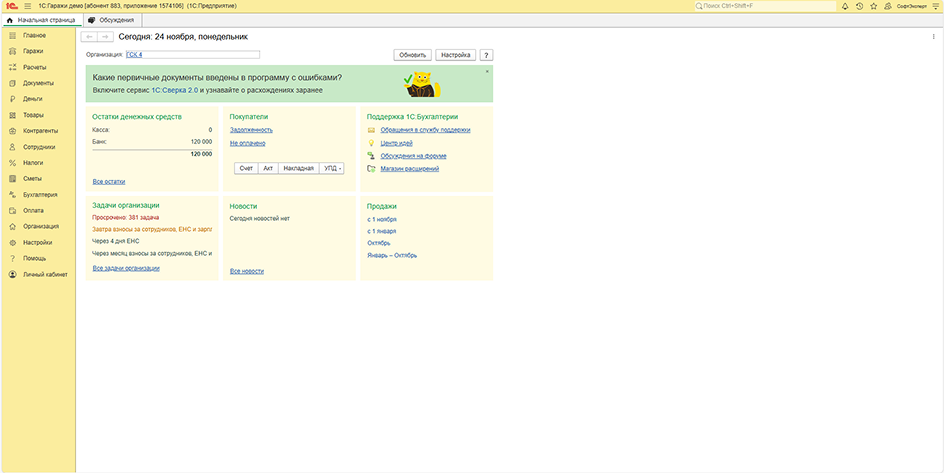The width and height of the screenshot is (944, 473).
Task: Close the green 1С:Сверка banner
Action: tap(487, 71)
